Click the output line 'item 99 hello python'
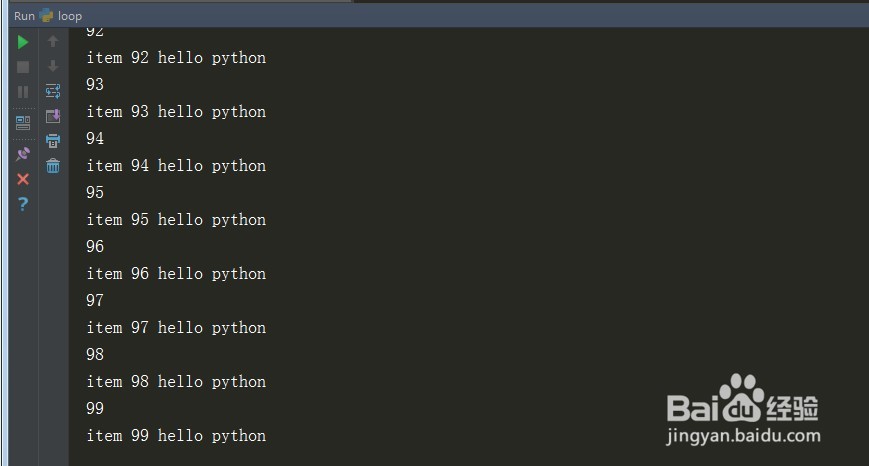The height and width of the screenshot is (466, 869). tap(176, 436)
